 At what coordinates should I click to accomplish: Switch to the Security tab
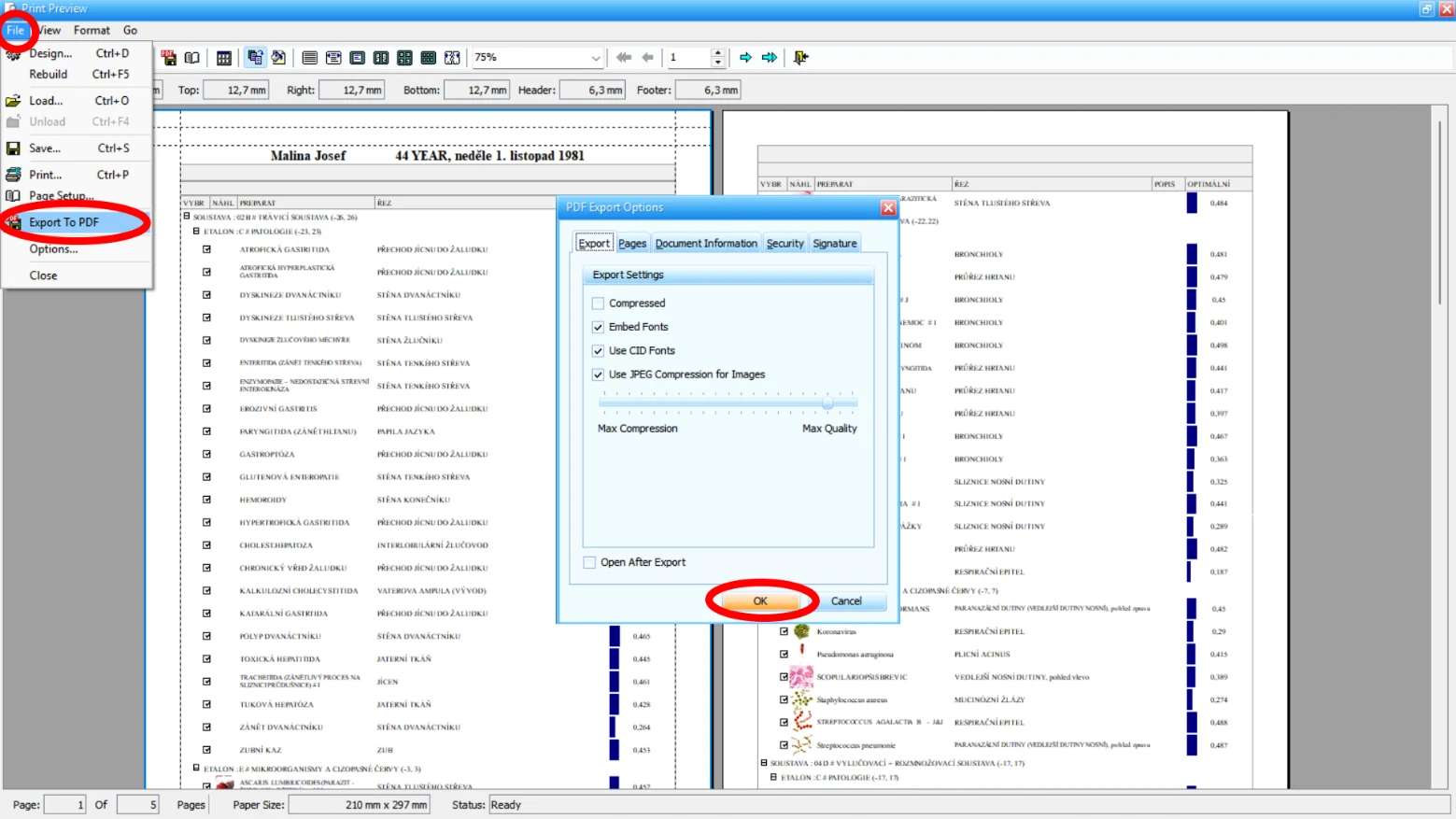click(x=785, y=244)
